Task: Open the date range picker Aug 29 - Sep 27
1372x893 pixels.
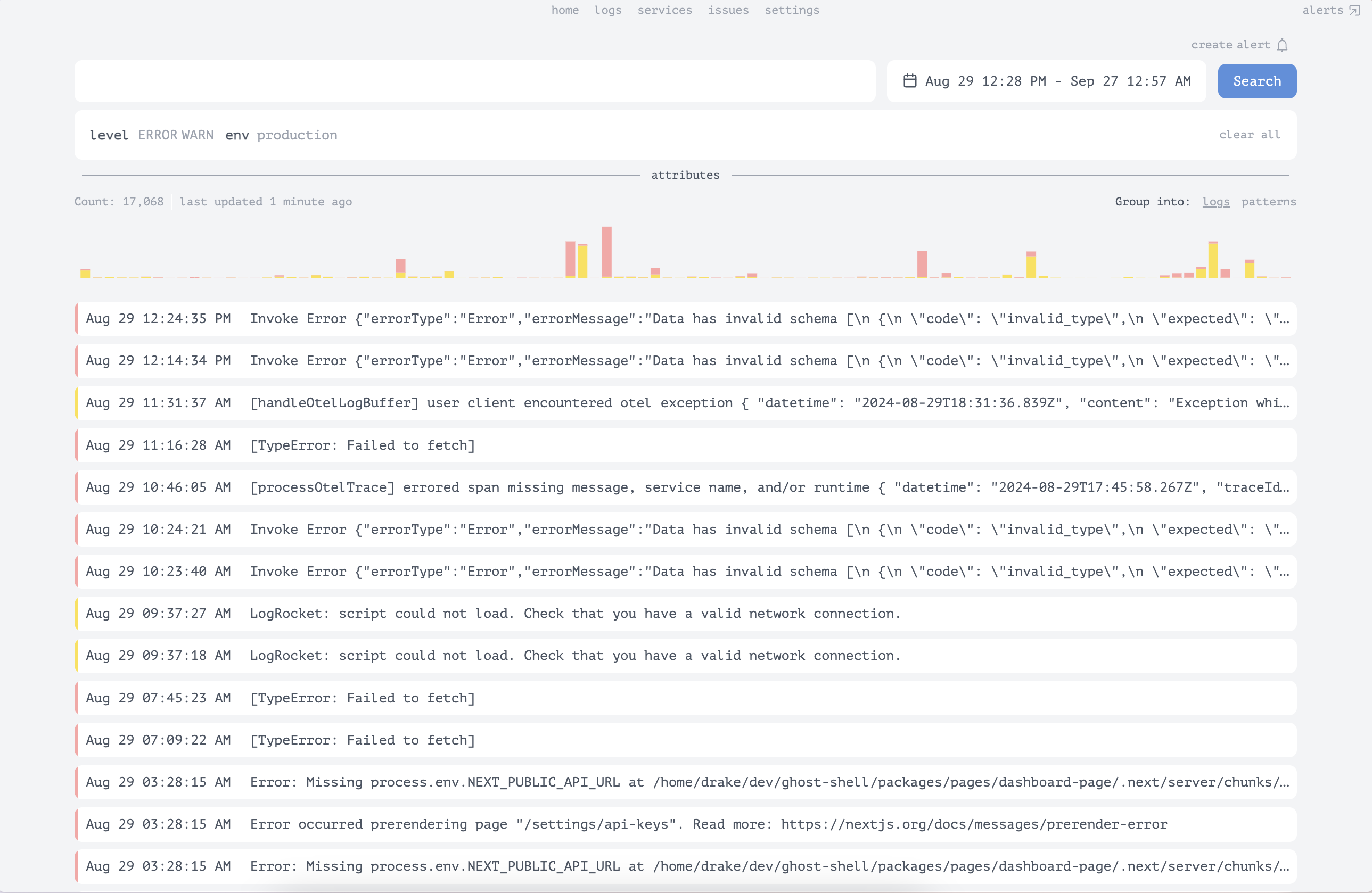Action: click(x=1057, y=81)
